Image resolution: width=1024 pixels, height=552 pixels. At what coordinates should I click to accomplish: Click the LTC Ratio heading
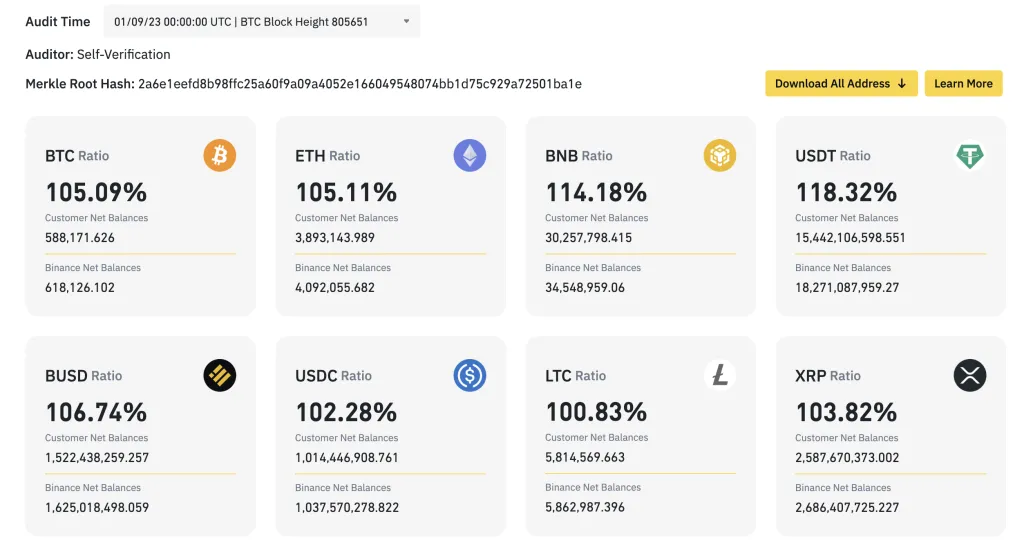[575, 376]
